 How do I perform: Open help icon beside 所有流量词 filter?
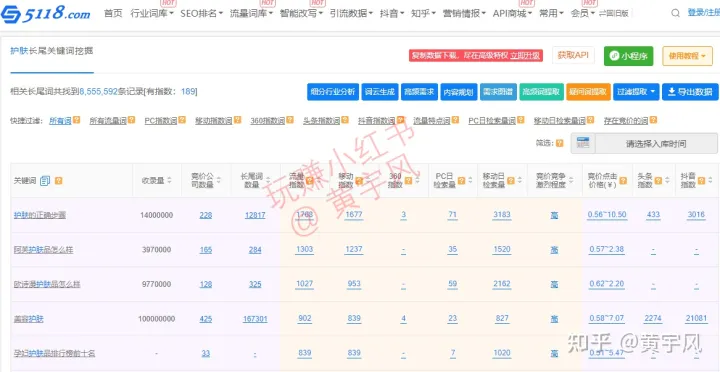[131, 120]
